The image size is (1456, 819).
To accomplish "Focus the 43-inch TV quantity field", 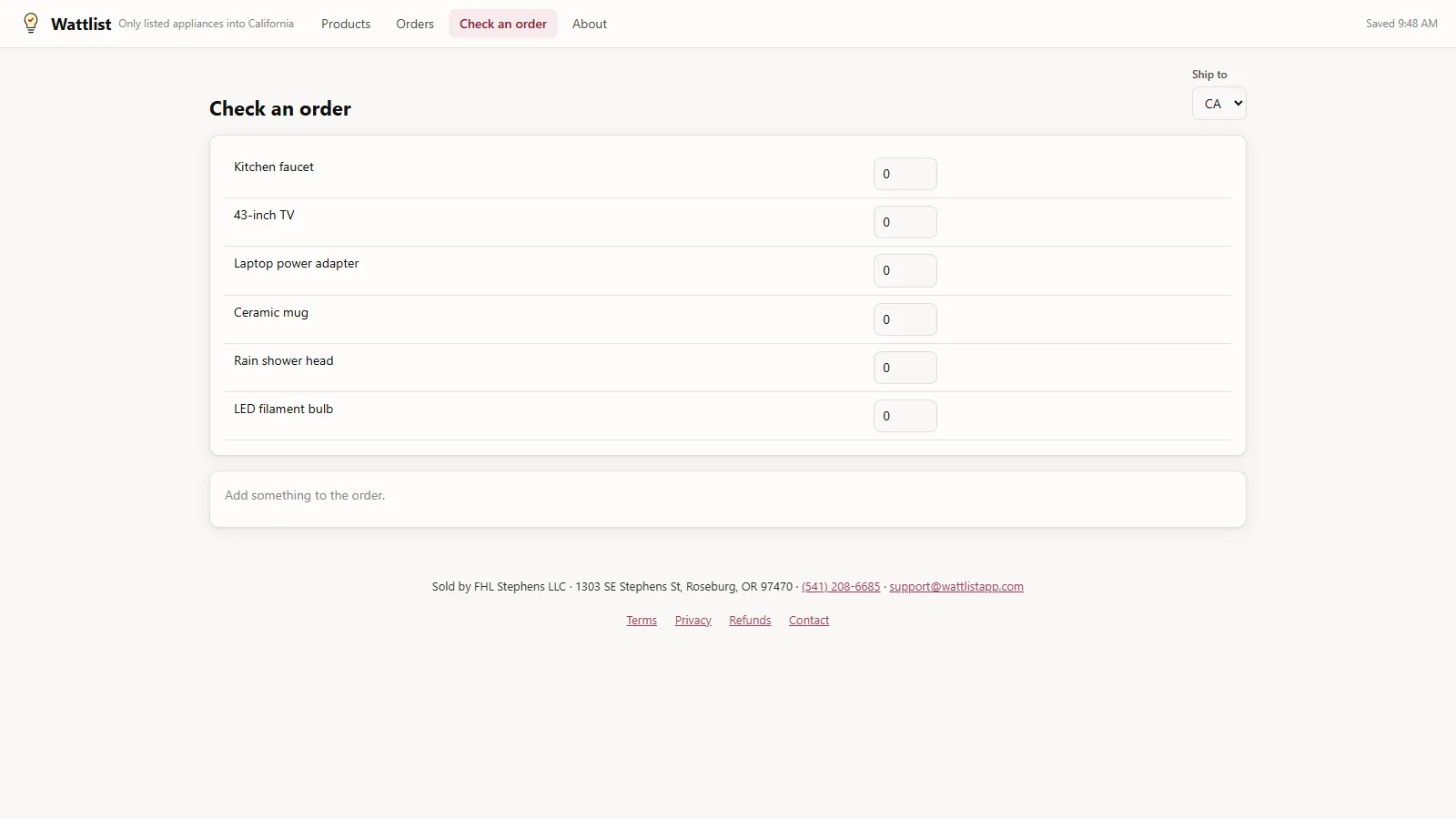I will pyautogui.click(x=905, y=222).
